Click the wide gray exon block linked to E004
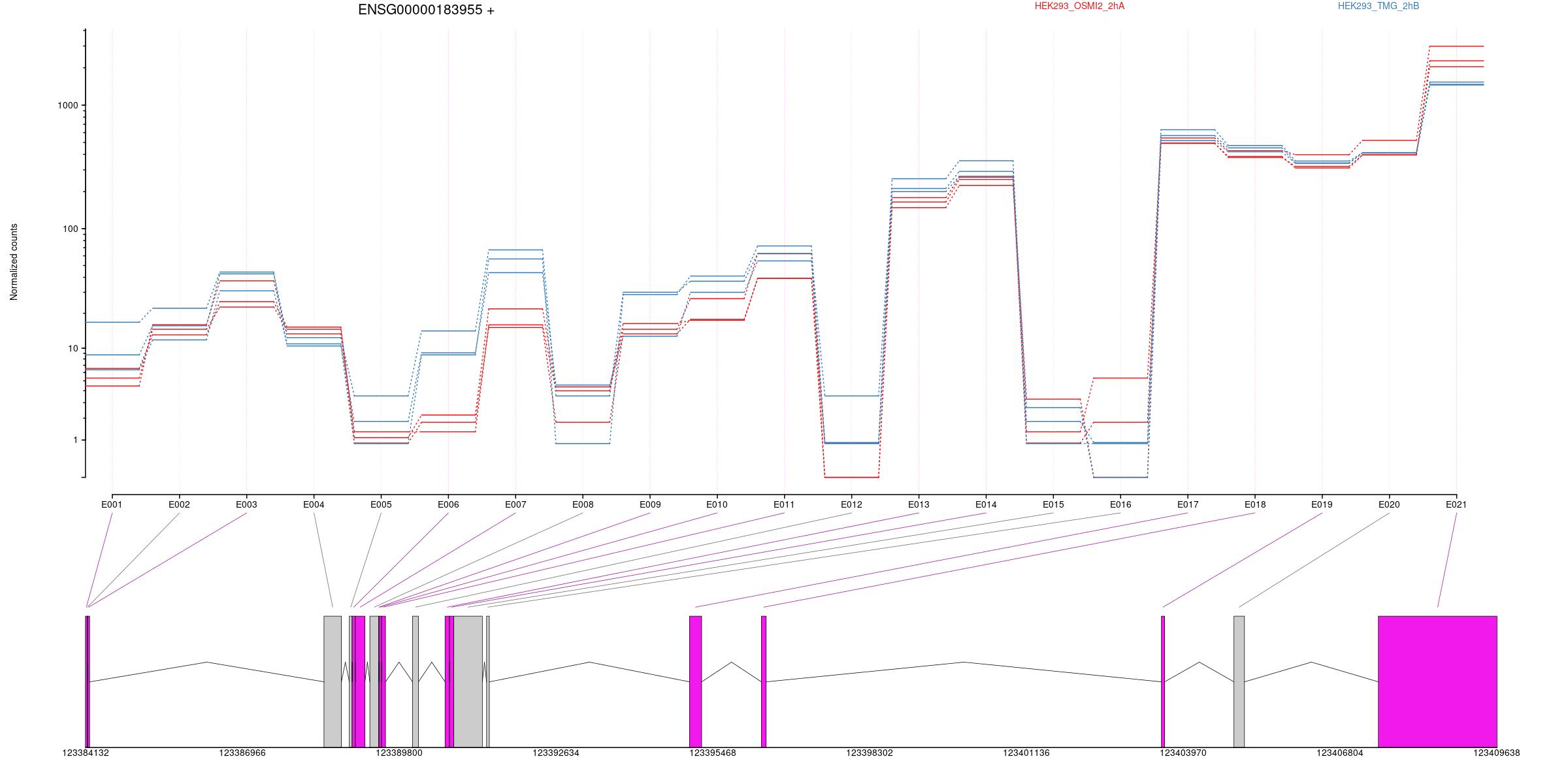The width and height of the screenshot is (1568, 784). click(x=333, y=681)
